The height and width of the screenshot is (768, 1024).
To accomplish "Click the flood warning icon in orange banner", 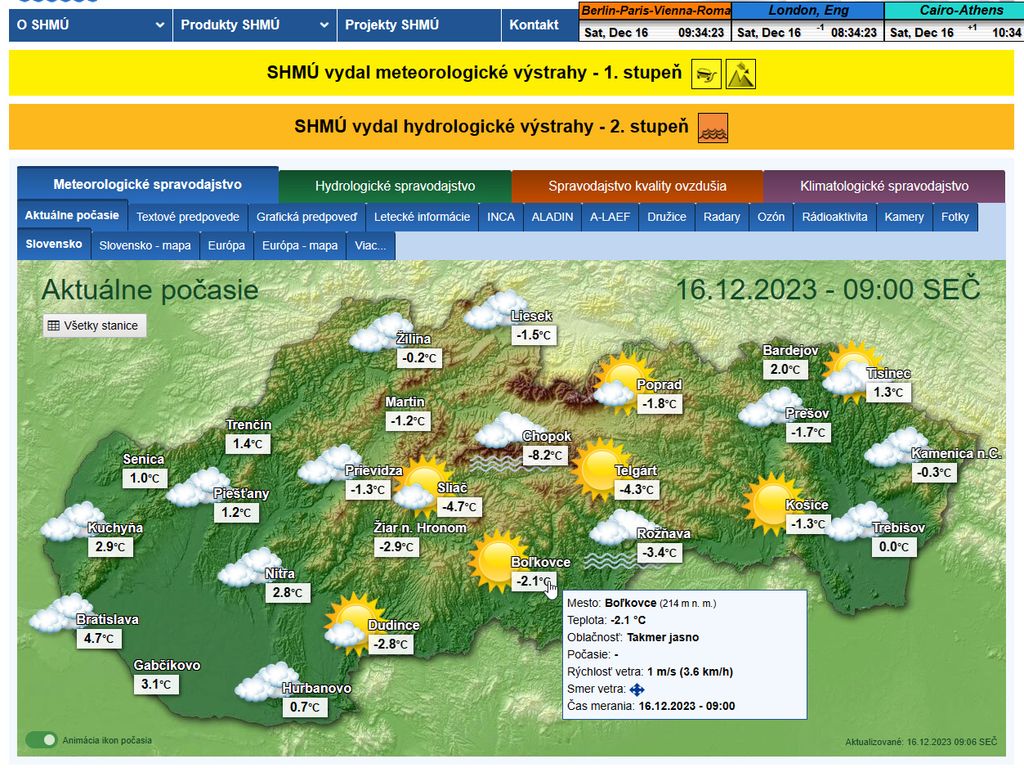I will pyautogui.click(x=713, y=127).
